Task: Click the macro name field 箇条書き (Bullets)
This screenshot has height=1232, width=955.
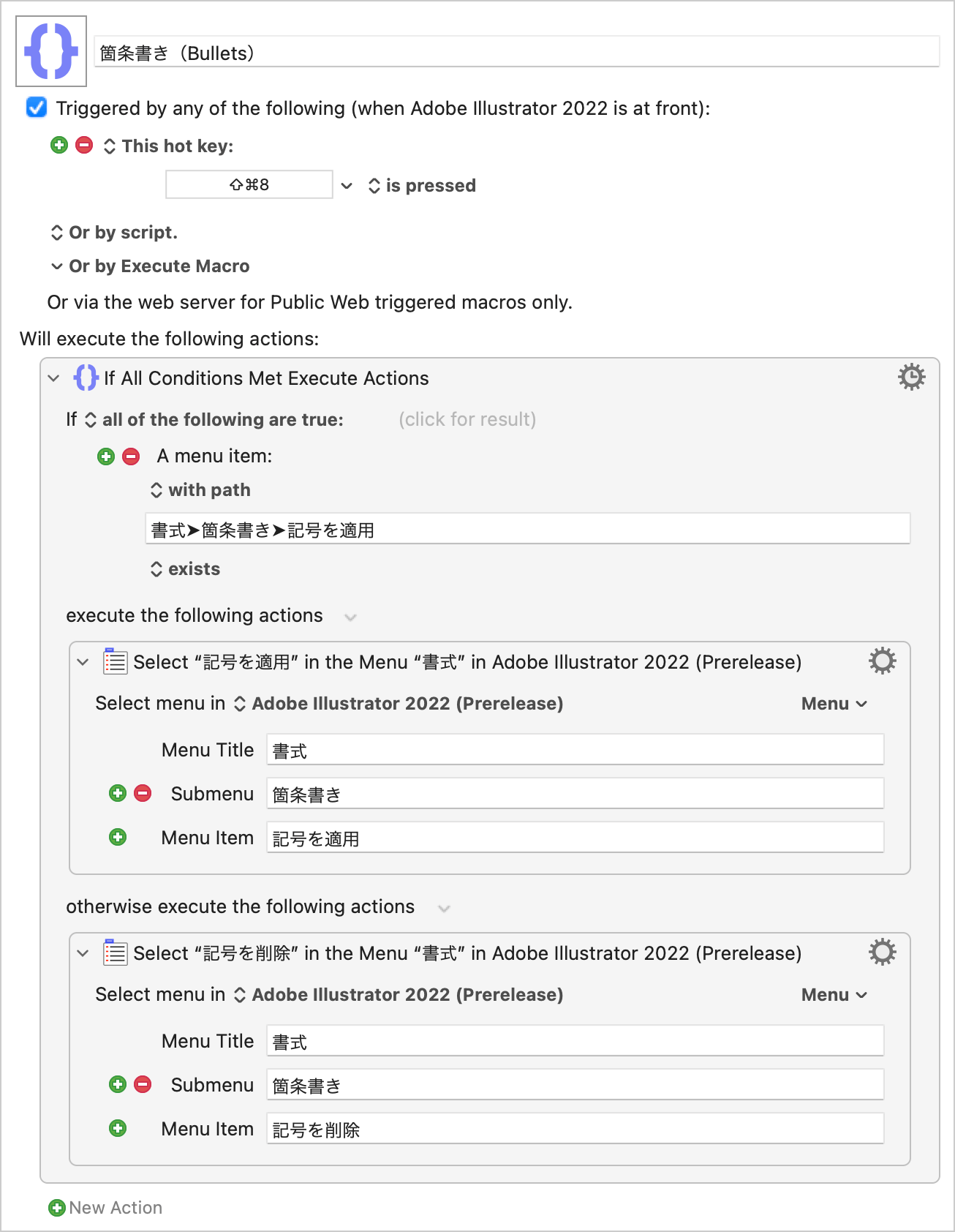Action: 516,53
